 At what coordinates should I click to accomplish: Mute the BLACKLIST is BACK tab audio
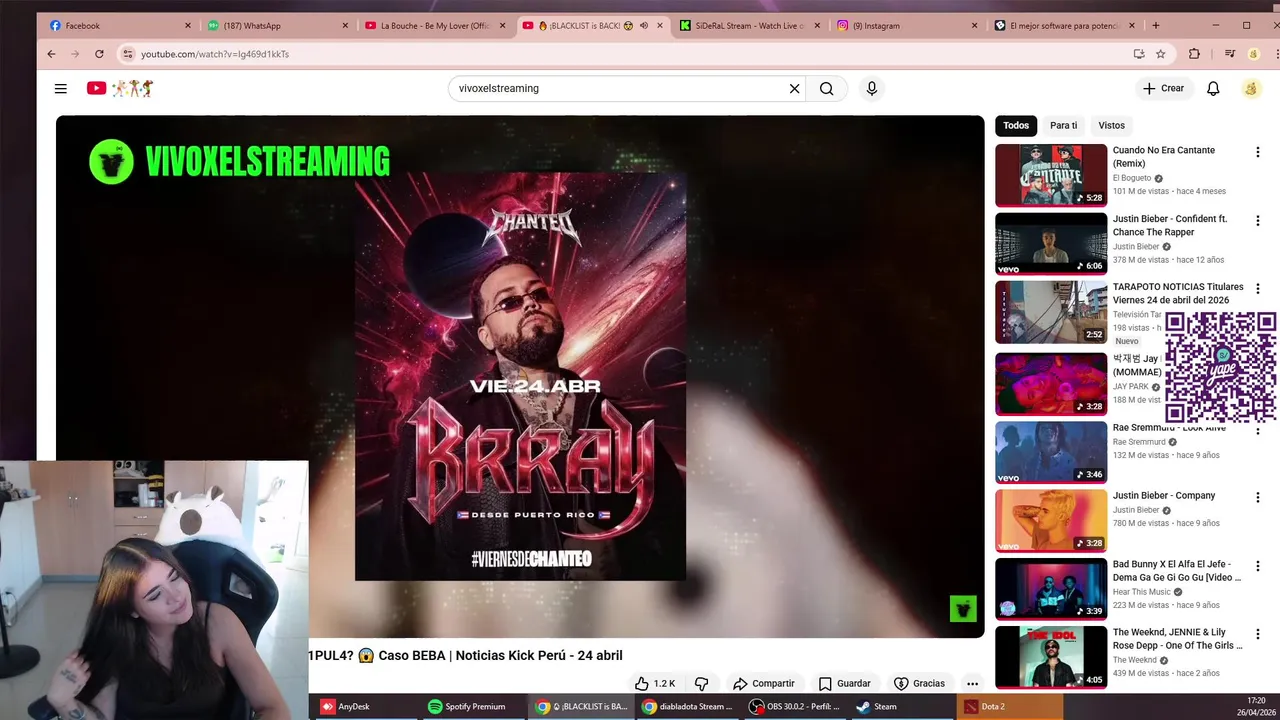pyautogui.click(x=643, y=25)
